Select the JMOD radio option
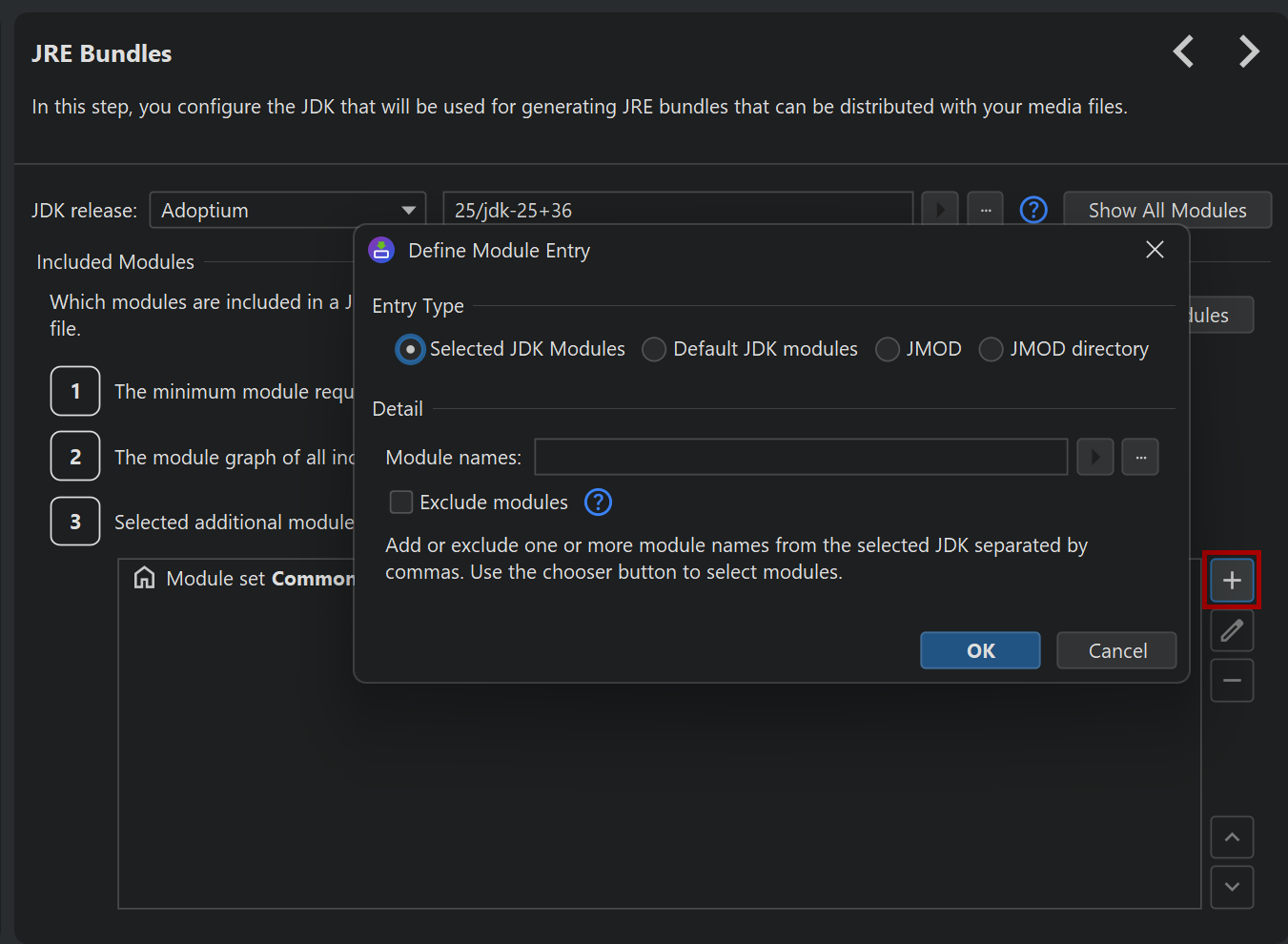Screen dimensions: 1288x944 pos(888,349)
